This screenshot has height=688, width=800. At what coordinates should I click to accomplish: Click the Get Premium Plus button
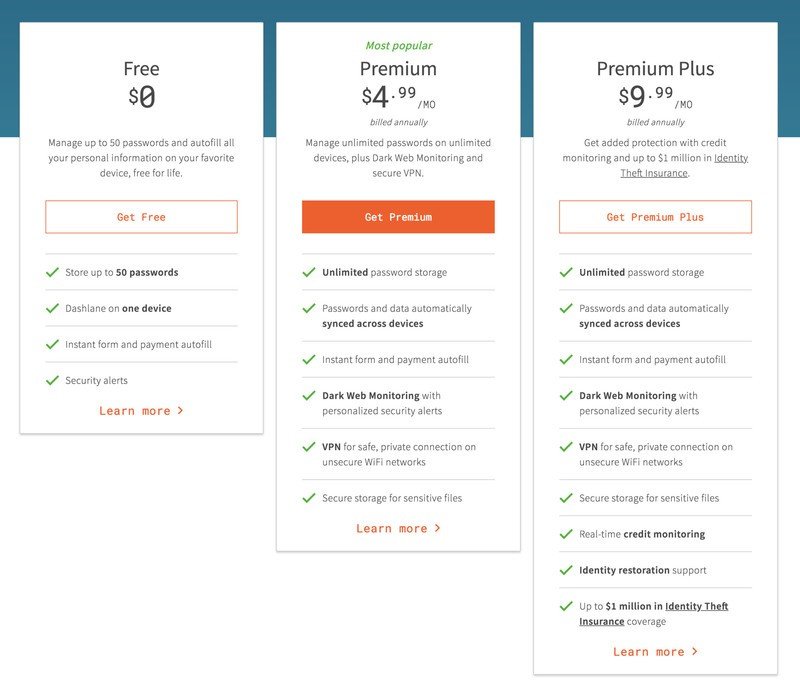pos(655,217)
